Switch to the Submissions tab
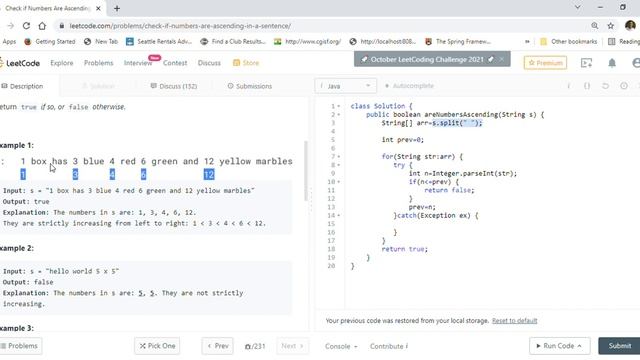640x360 pixels. point(249,86)
